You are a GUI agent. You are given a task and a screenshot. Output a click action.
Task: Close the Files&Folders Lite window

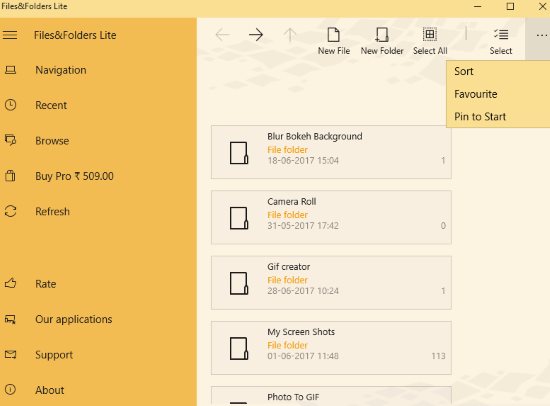542,6
